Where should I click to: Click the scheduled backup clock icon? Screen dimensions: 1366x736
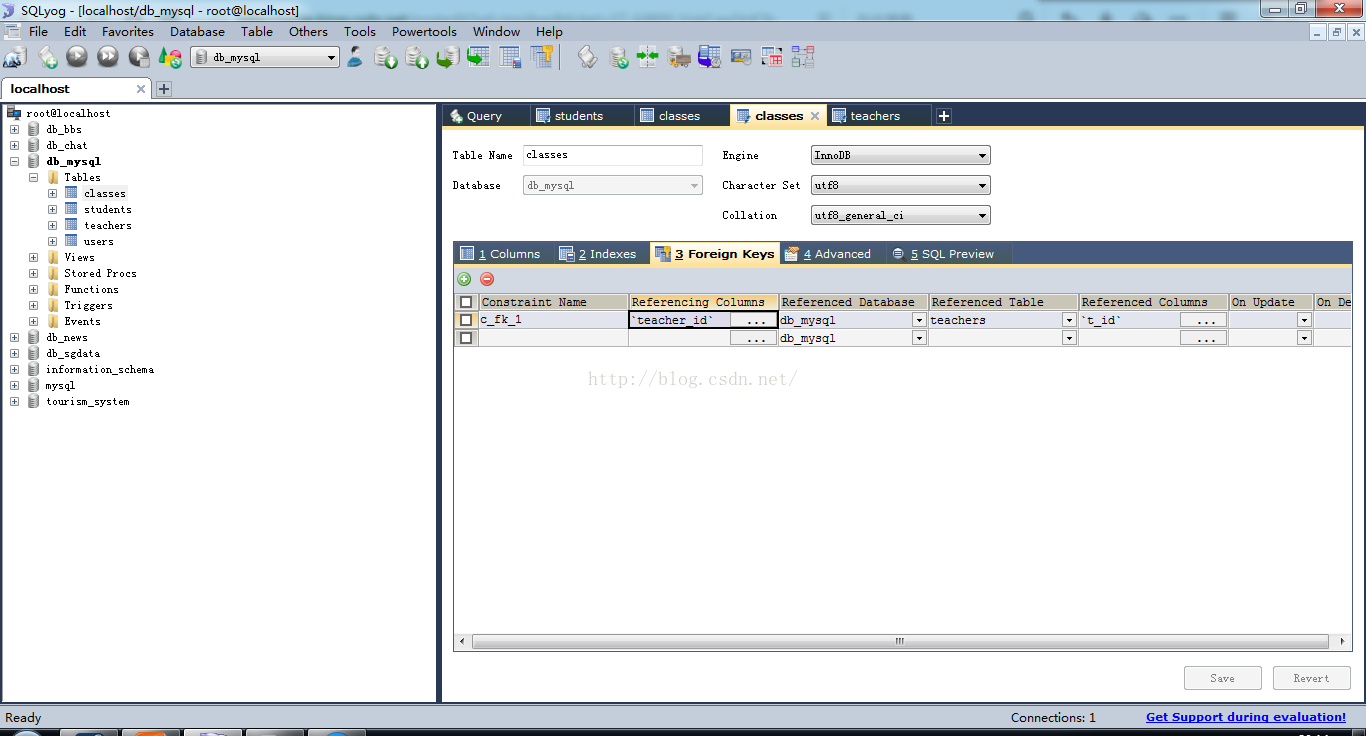point(710,57)
